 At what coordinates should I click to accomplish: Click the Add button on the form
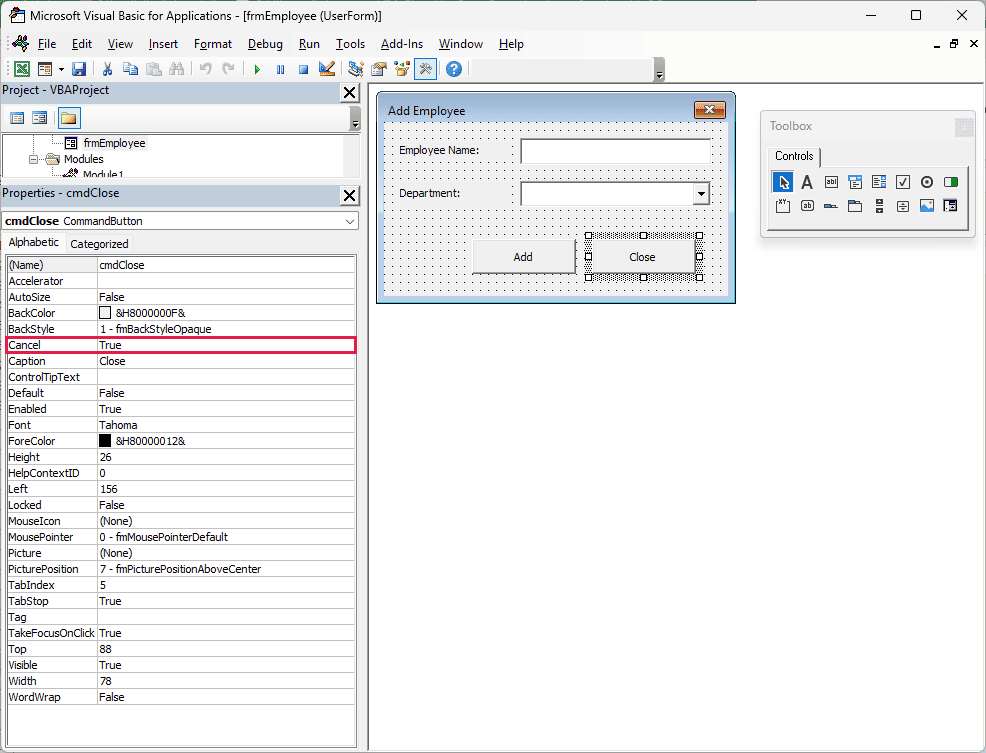pos(523,257)
